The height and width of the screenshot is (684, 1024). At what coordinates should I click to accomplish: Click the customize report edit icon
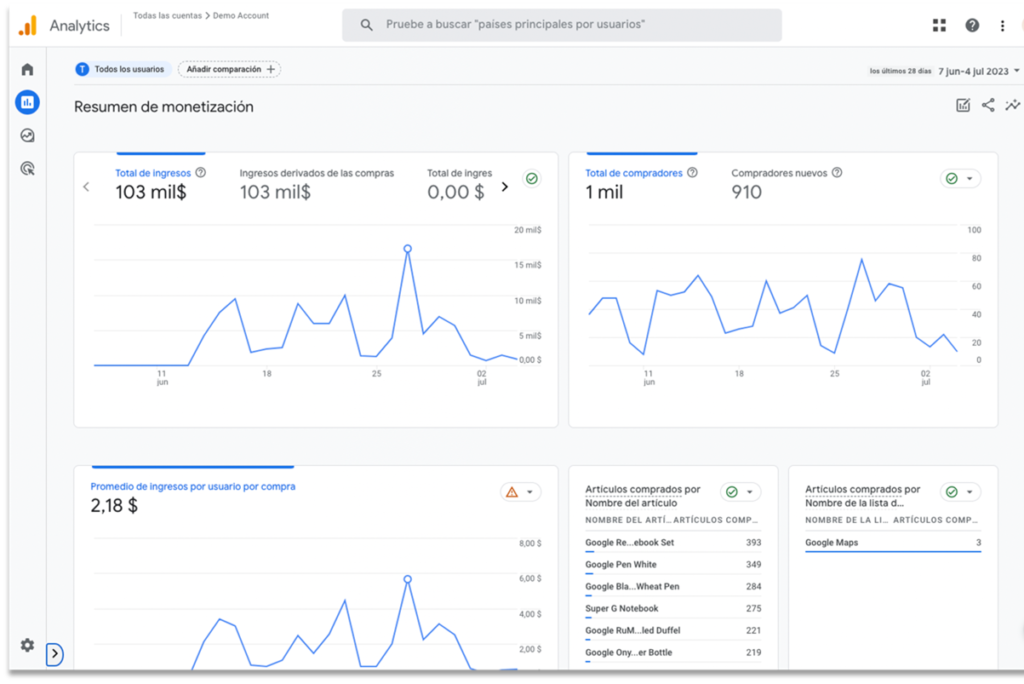pos(963,105)
